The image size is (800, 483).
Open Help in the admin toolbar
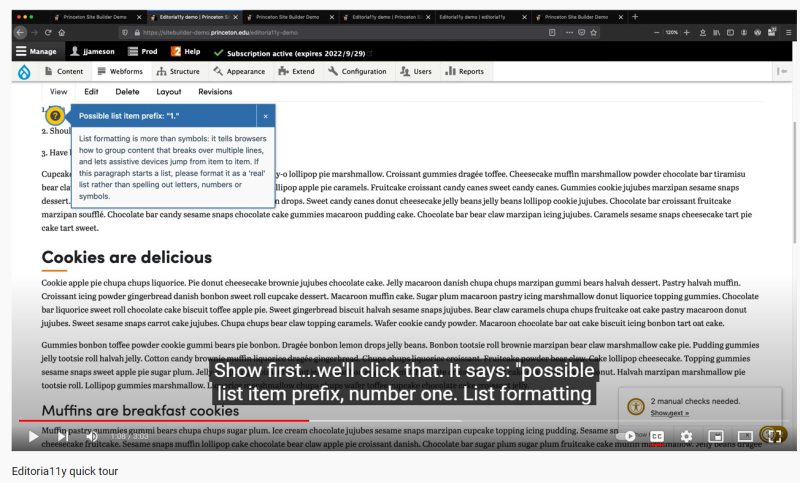tap(186, 52)
